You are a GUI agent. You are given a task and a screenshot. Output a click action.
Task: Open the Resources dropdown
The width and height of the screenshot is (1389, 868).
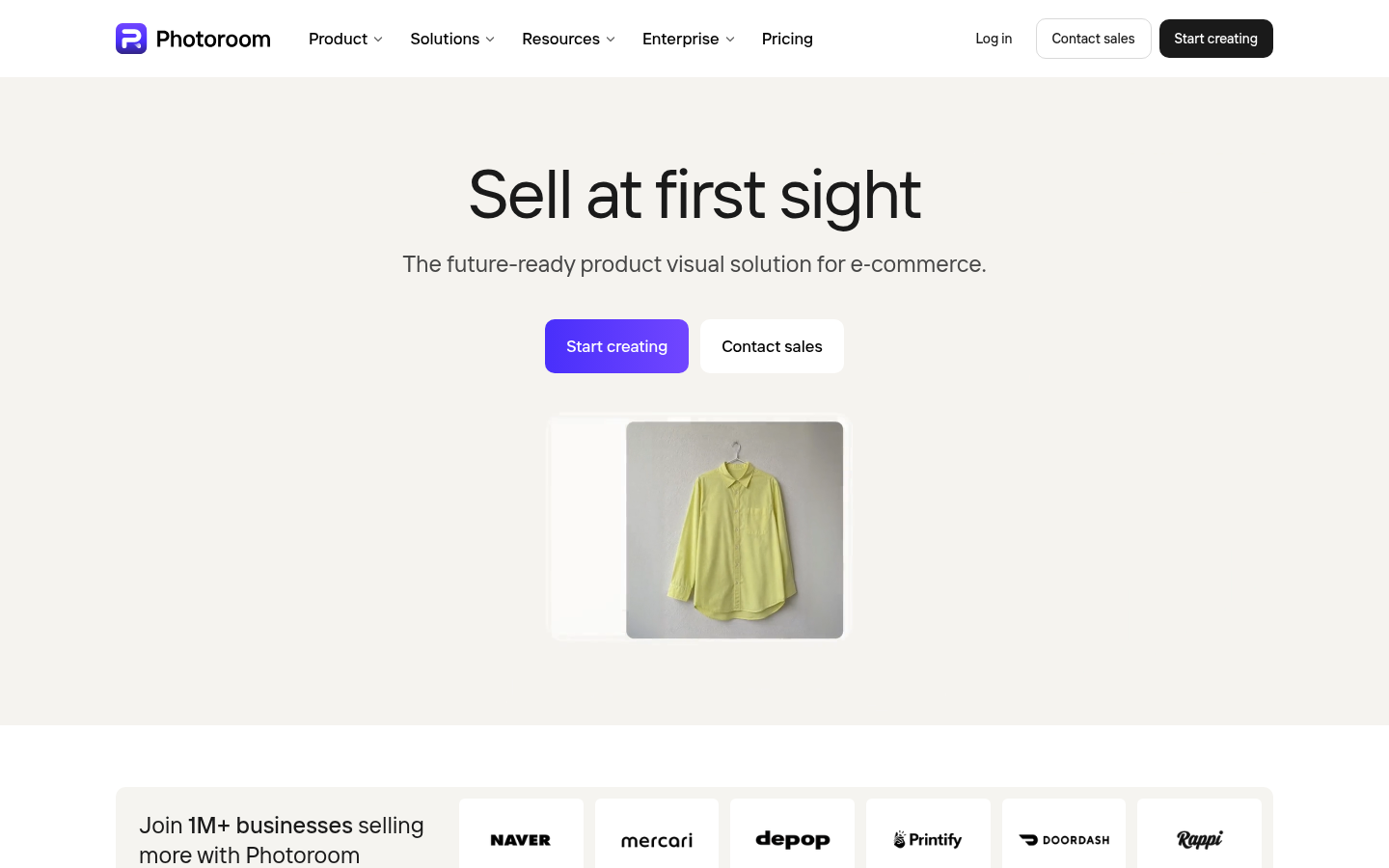click(568, 39)
